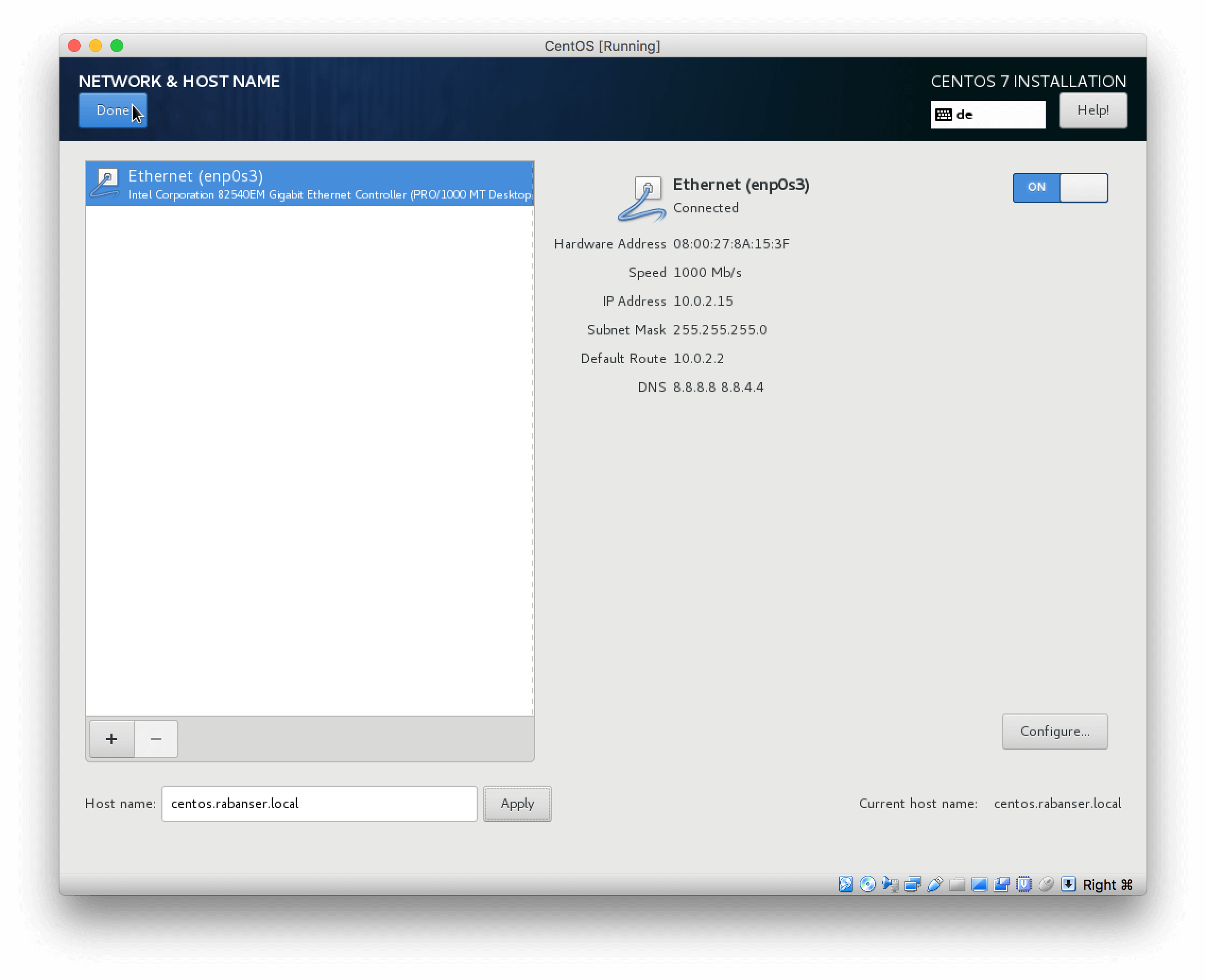Click Done to confirm network settings

[113, 110]
